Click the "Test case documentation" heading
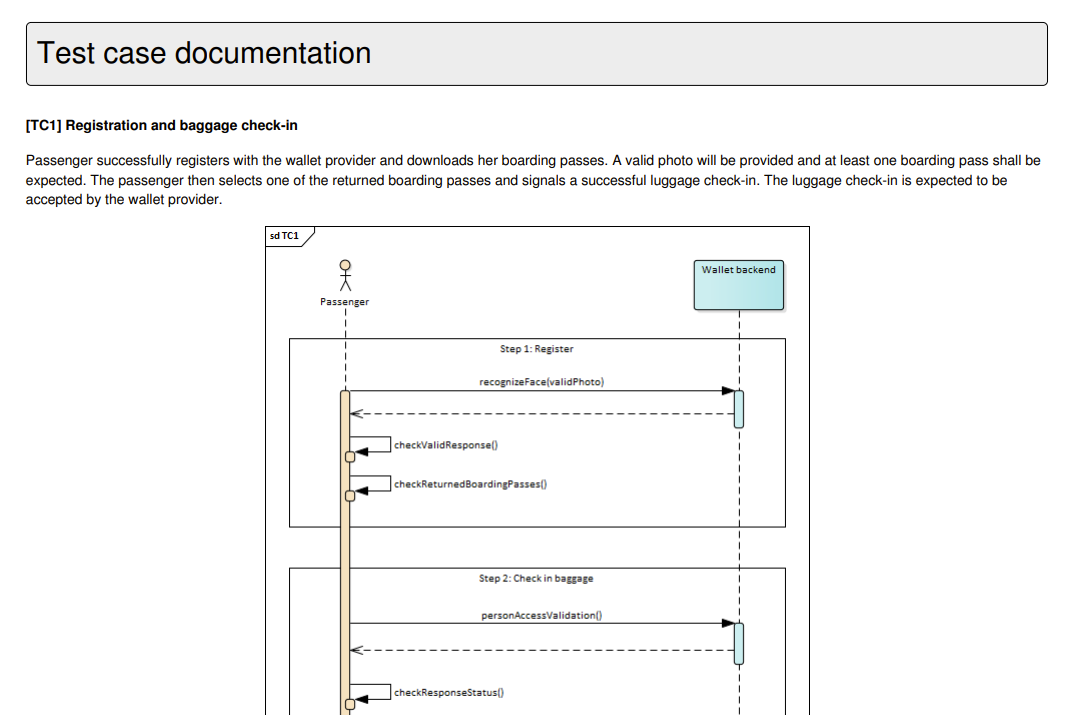Screen dimensions: 1070x728 pos(203,53)
